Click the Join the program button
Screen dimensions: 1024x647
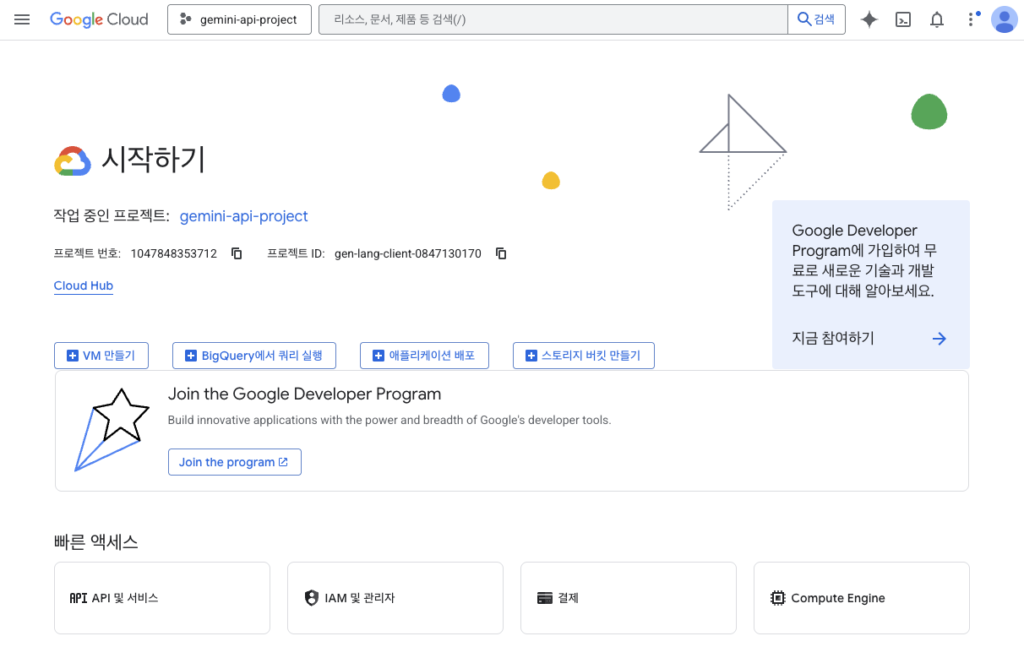pos(234,462)
